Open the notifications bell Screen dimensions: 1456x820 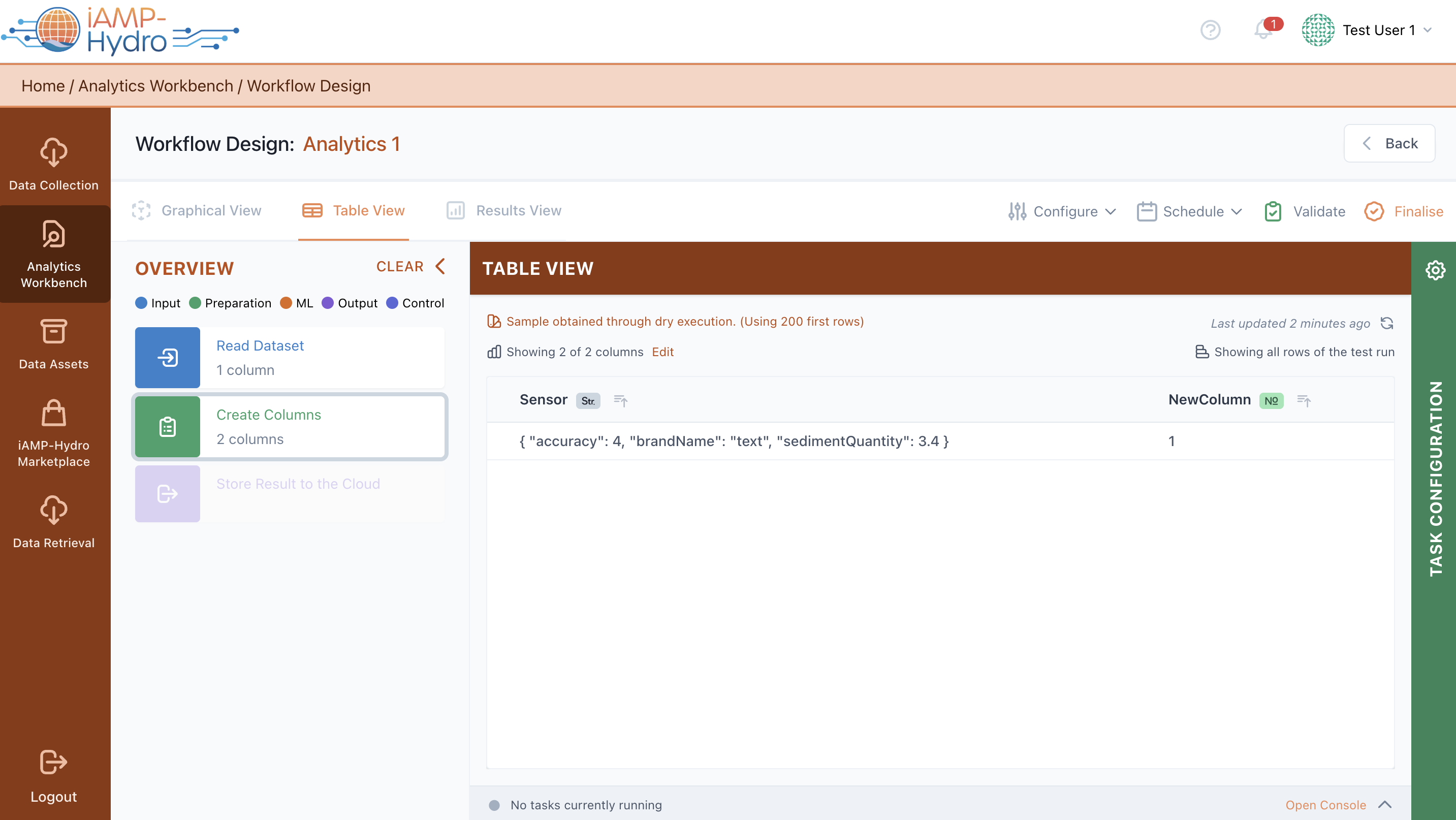point(1262,30)
